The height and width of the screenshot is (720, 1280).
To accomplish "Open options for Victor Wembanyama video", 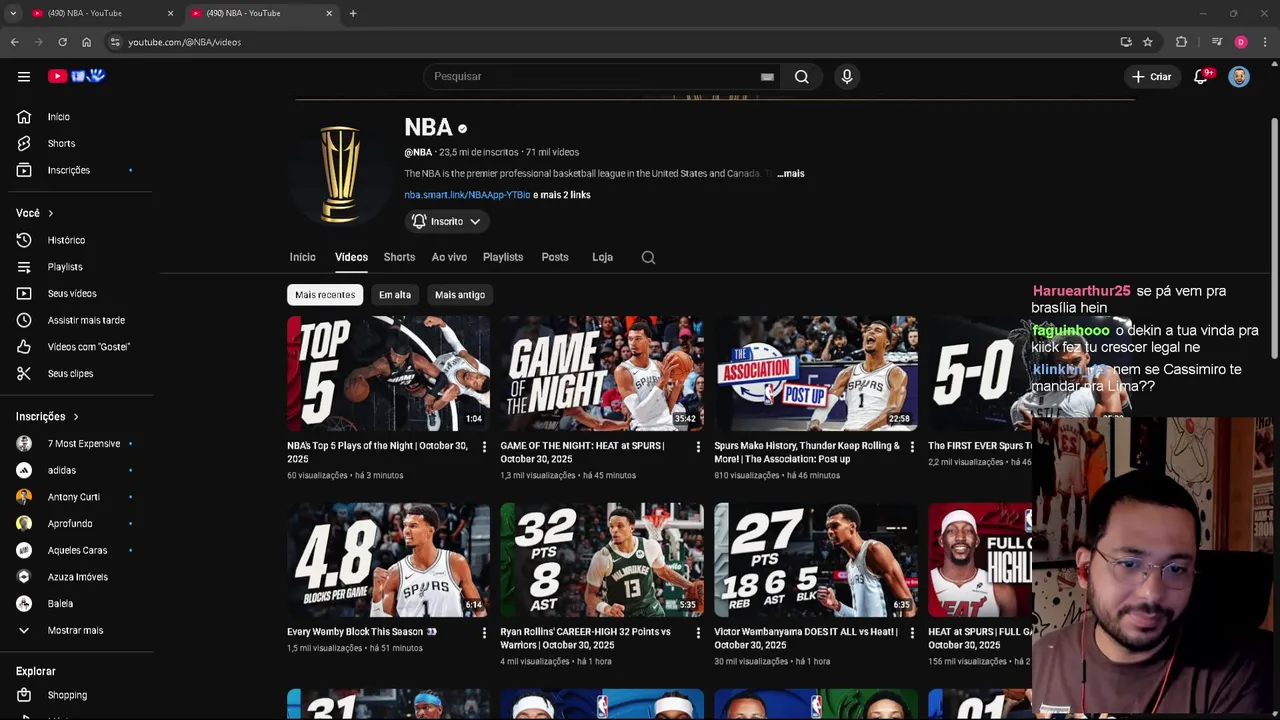I will [911, 633].
